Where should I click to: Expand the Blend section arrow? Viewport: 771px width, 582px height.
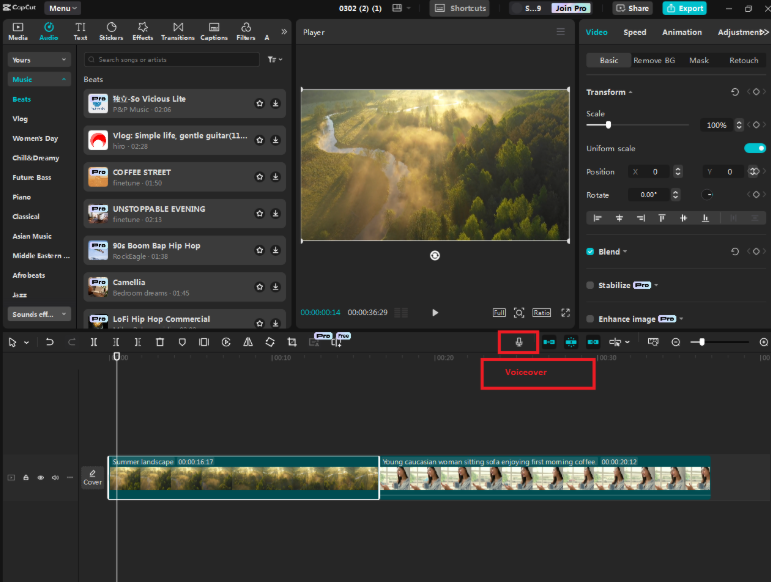pos(625,252)
